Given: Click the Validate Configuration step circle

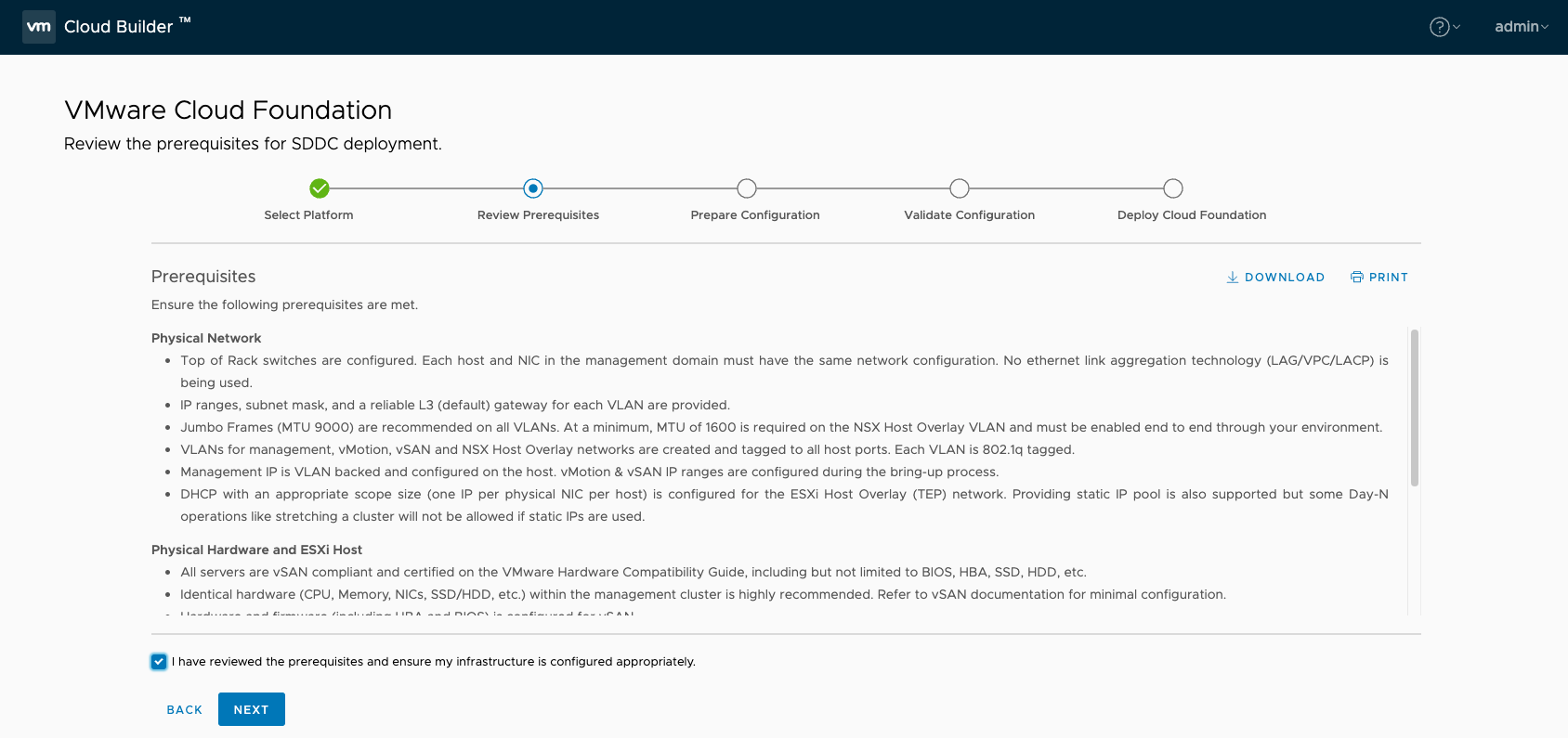Looking at the screenshot, I should point(960,188).
